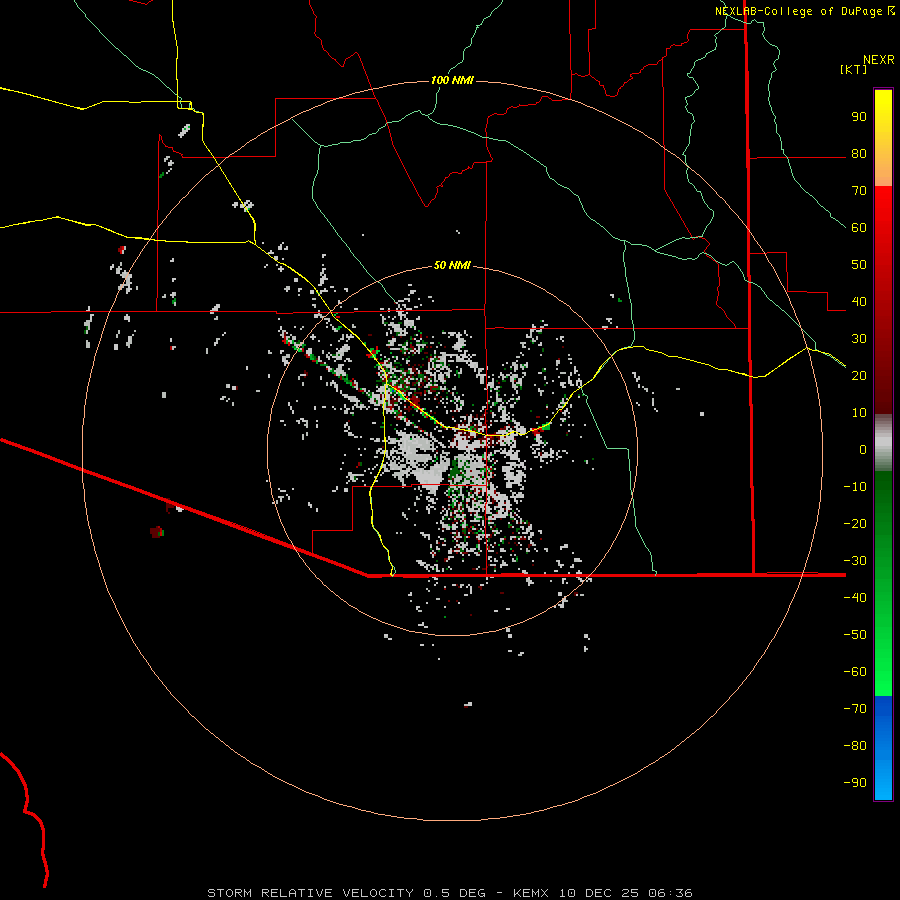Screen dimensions: 900x900
Task: Click the 70 value on velocity scale
Action: tap(859, 191)
